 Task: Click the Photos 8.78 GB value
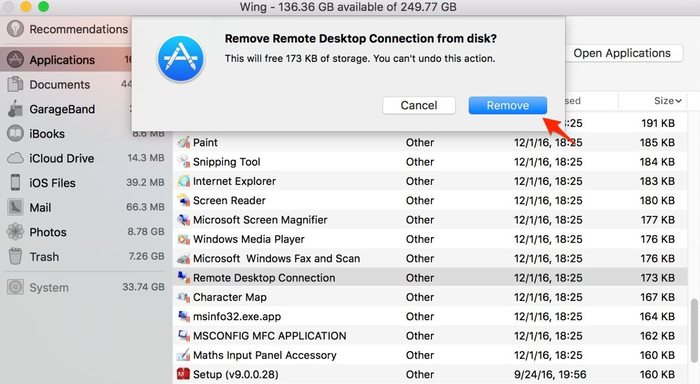pyautogui.click(x=146, y=231)
